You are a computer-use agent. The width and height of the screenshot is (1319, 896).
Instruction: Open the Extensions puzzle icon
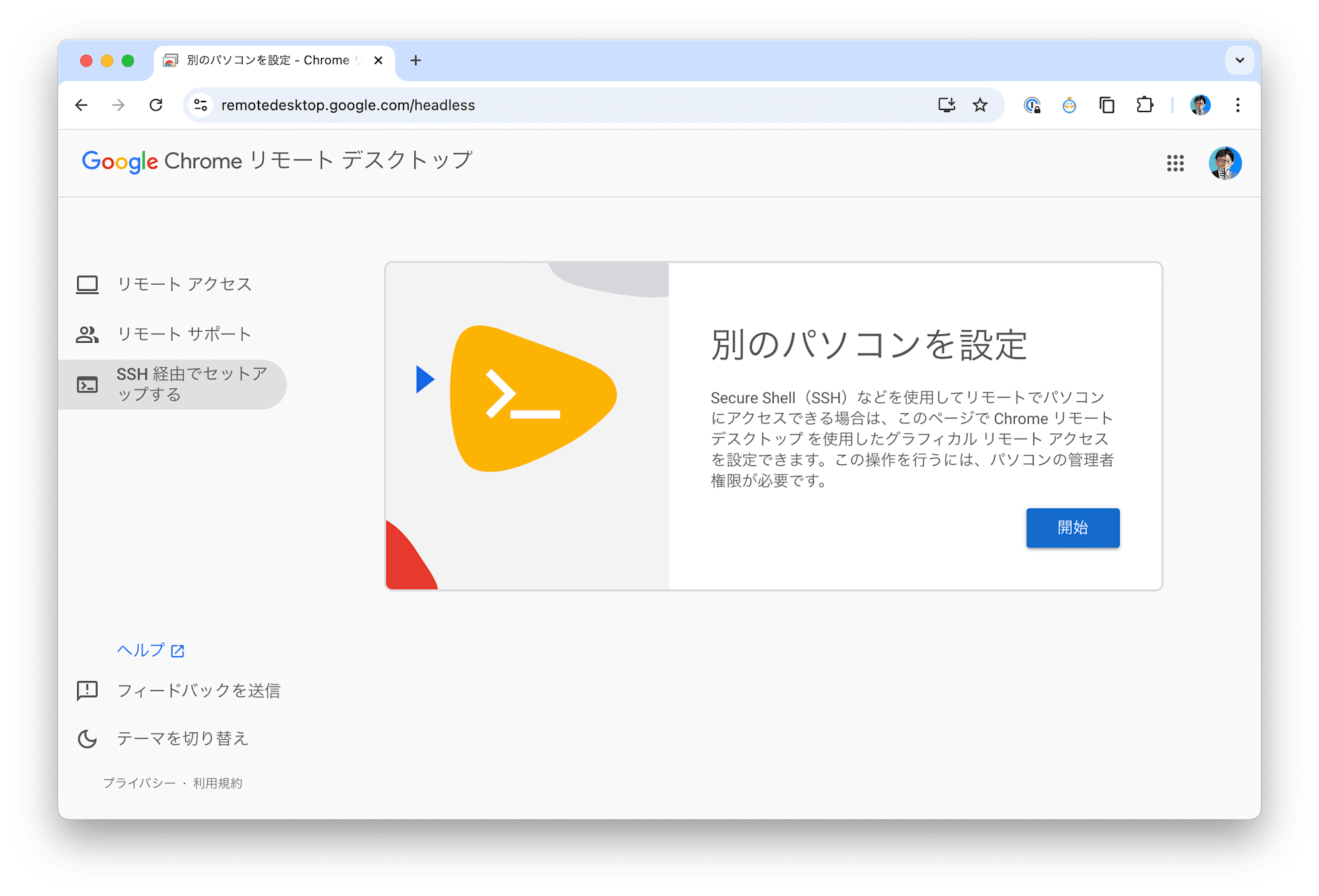[x=1145, y=105]
